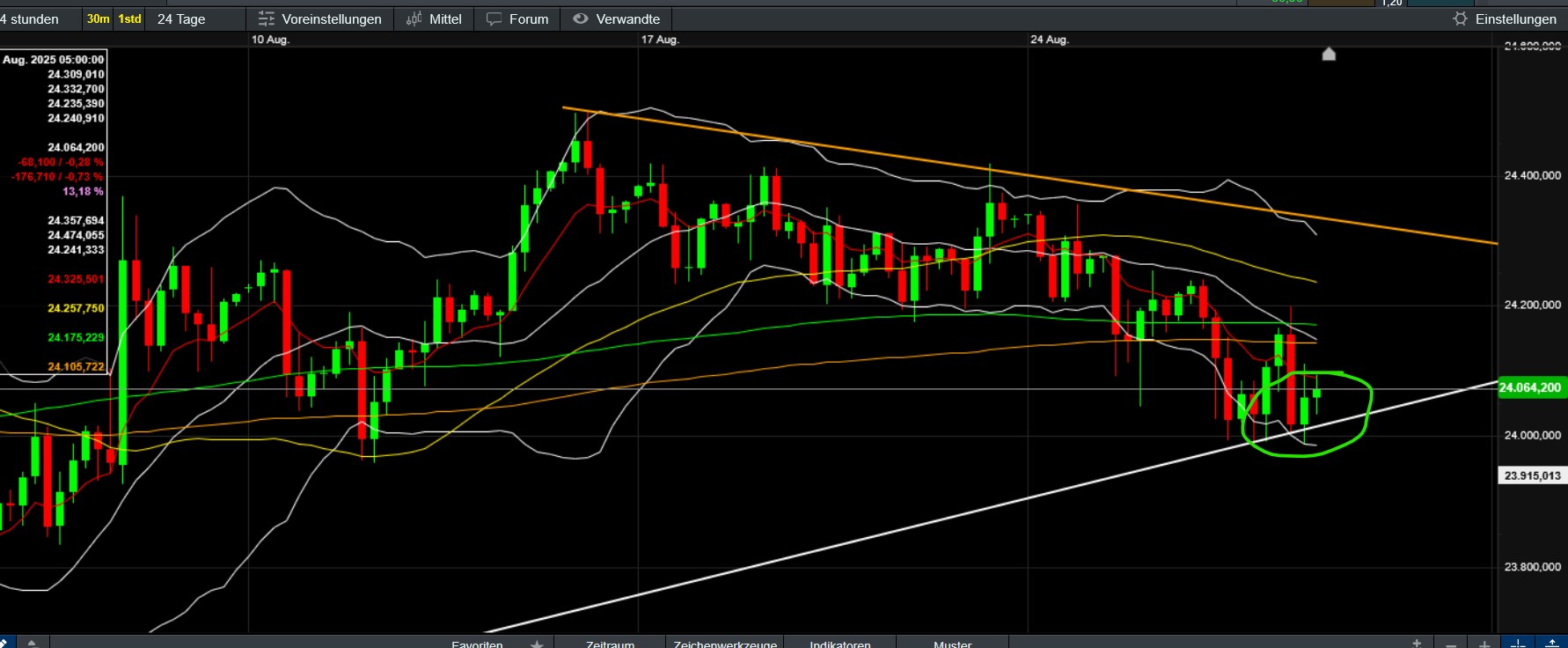Click the up-arrow expander in bottom-left bar
The image size is (1568, 648).
tap(32, 643)
